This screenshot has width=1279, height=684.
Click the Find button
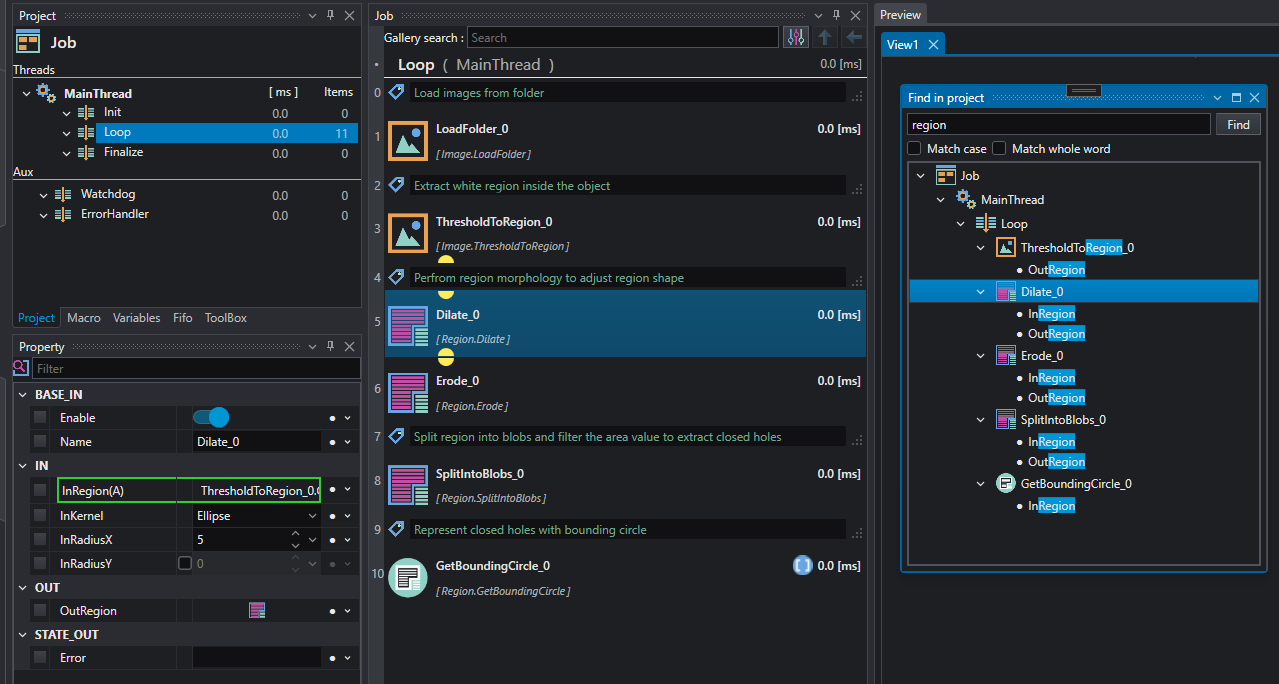pyautogui.click(x=1238, y=125)
